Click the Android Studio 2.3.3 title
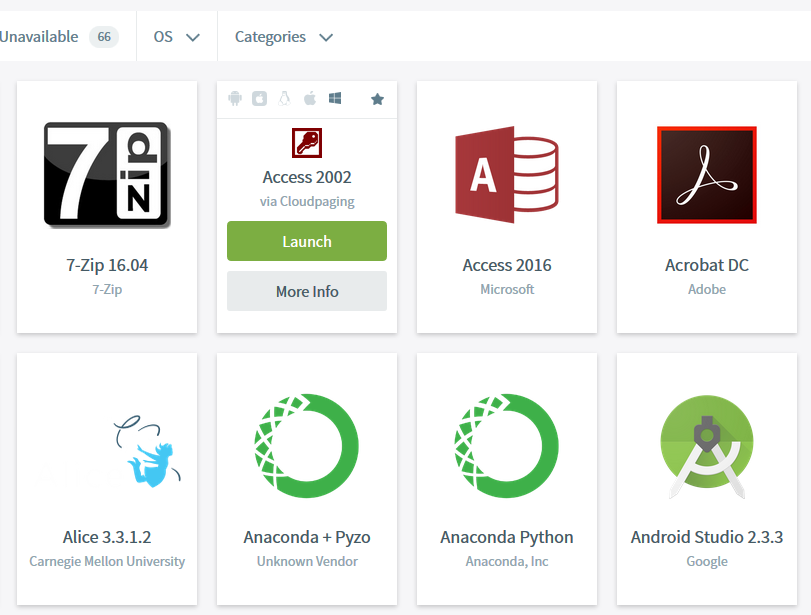811x615 pixels. click(706, 537)
